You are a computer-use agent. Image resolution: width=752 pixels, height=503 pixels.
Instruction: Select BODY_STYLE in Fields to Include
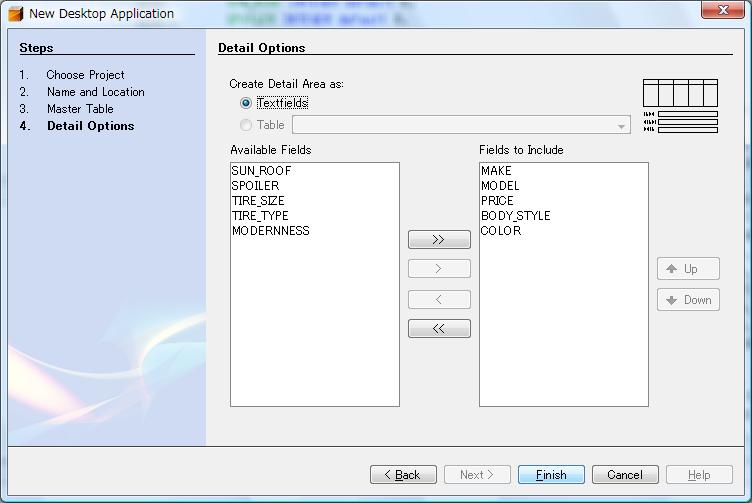click(515, 216)
